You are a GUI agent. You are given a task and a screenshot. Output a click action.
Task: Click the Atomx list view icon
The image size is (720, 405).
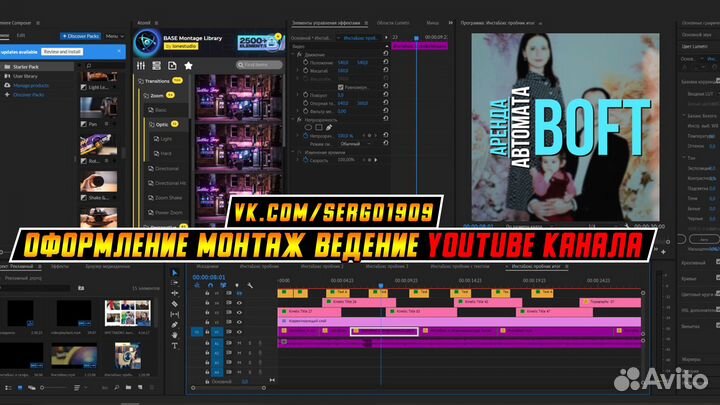[157, 65]
